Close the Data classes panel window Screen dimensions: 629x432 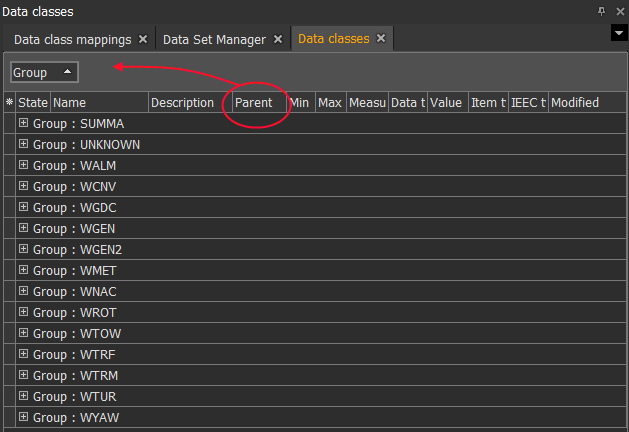point(618,10)
